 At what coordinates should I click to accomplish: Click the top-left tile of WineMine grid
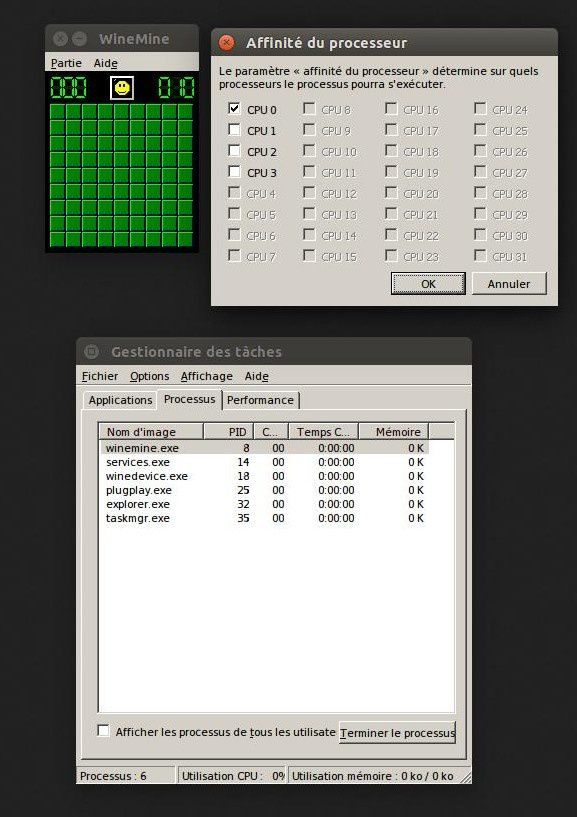57,112
